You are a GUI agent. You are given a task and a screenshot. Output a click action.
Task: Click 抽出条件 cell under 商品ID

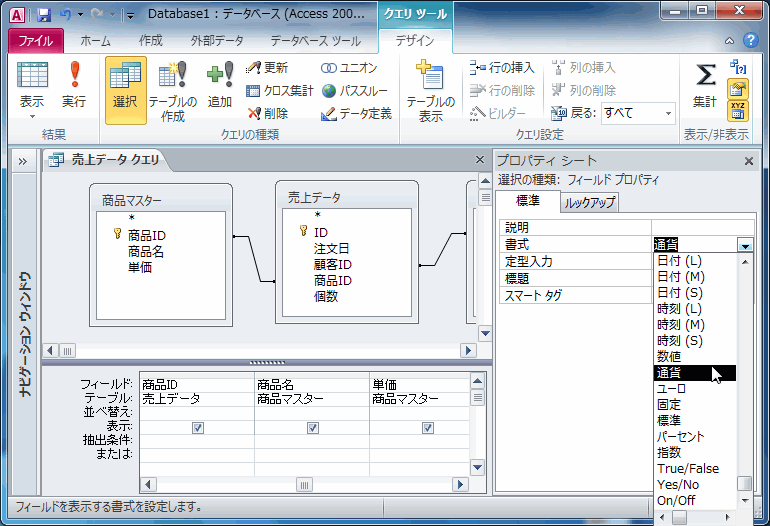[x=197, y=441]
